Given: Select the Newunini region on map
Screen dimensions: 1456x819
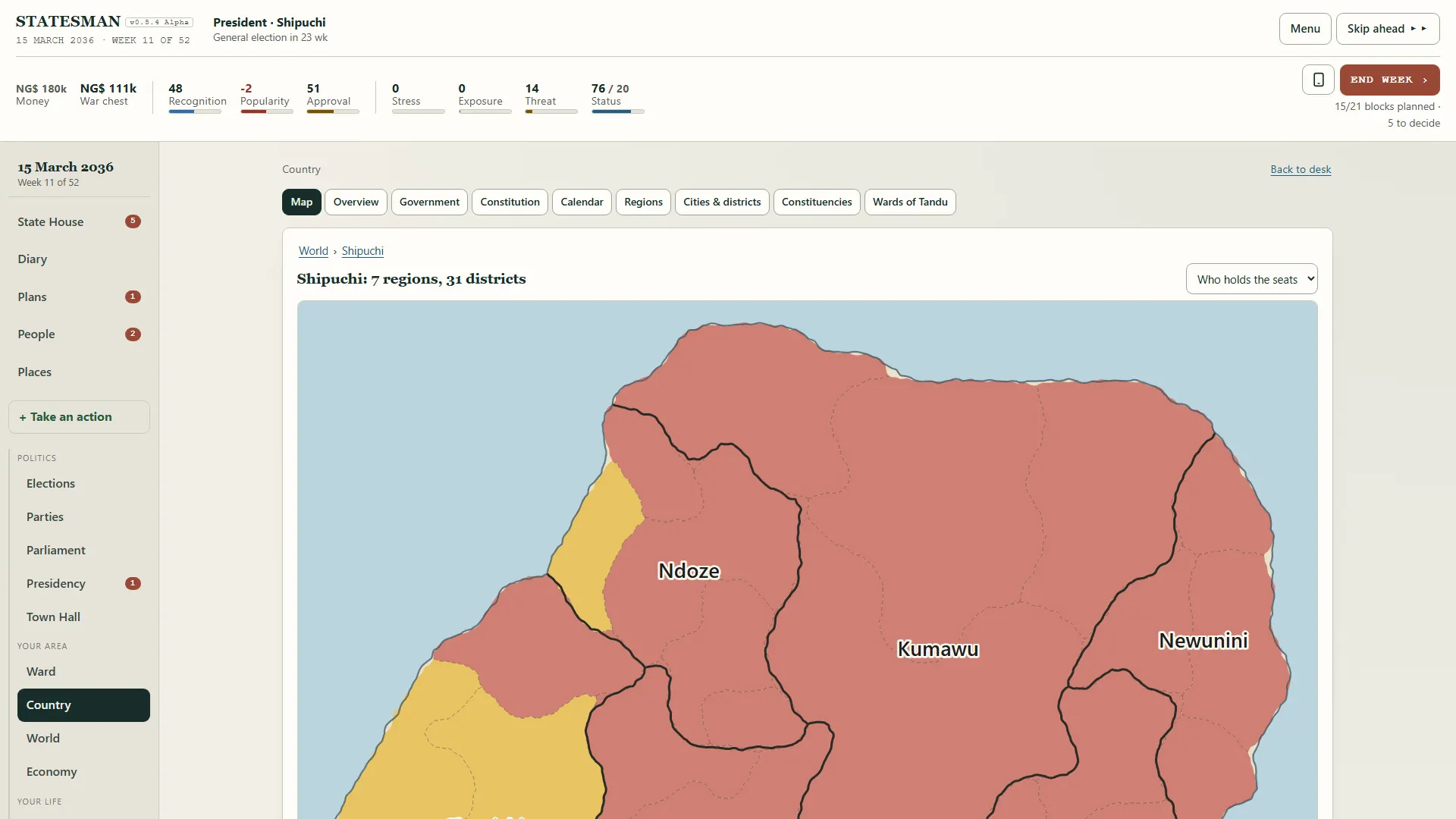Looking at the screenshot, I should 1203,641.
